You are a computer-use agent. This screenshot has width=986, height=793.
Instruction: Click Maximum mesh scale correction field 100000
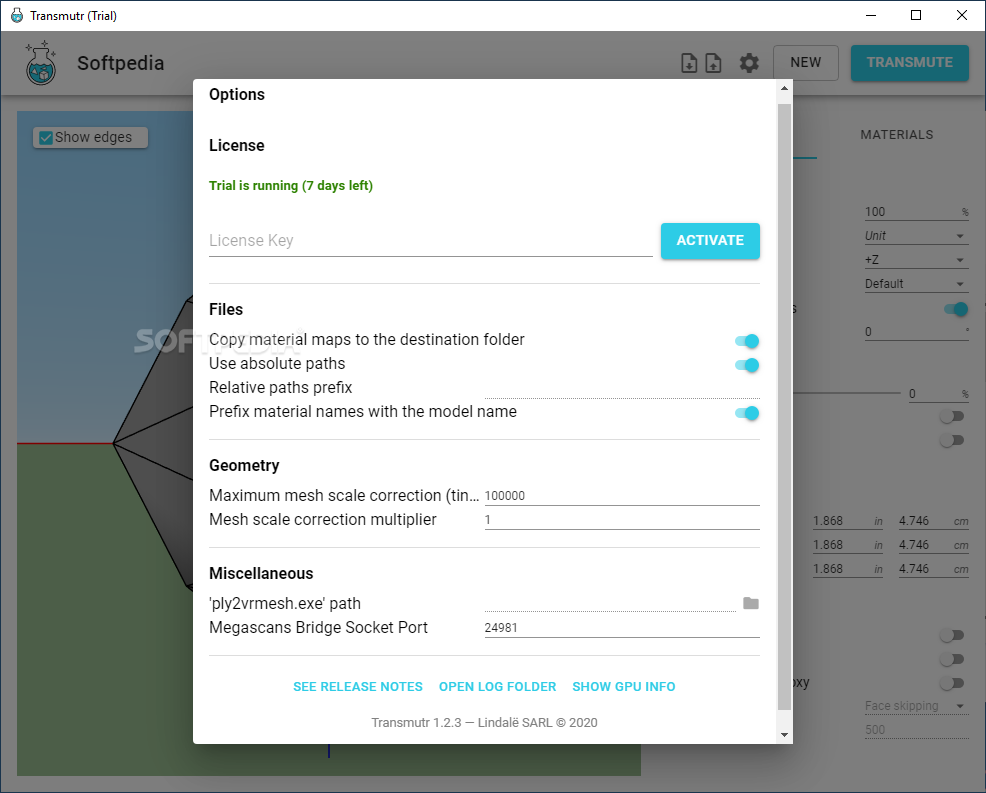tap(622, 496)
